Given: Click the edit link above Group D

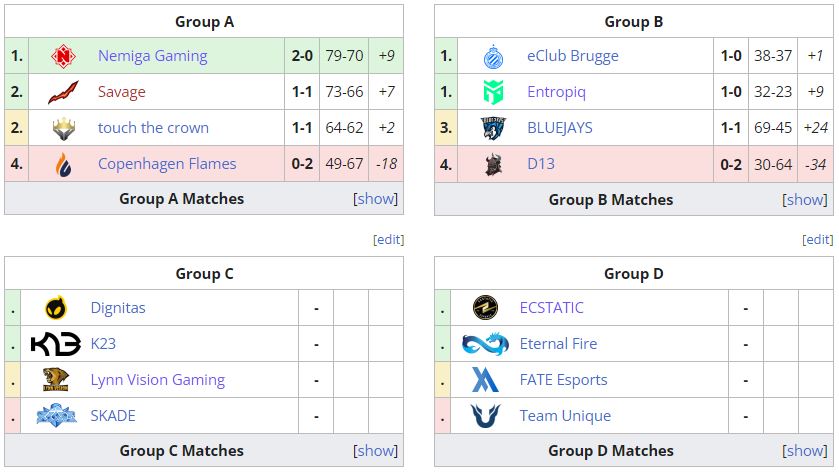Looking at the screenshot, I should click(817, 240).
